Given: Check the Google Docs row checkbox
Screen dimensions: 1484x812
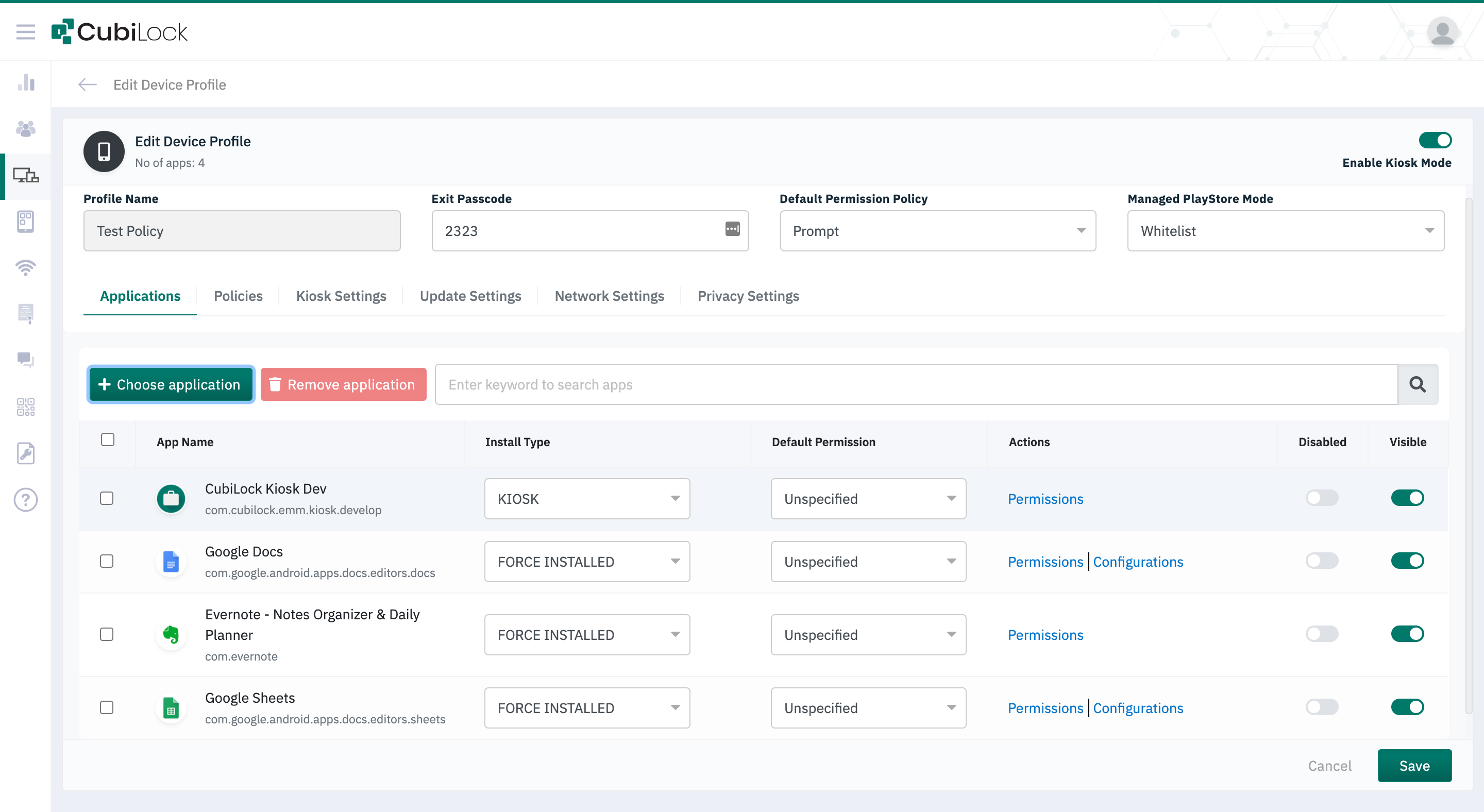Looking at the screenshot, I should pyautogui.click(x=107, y=561).
